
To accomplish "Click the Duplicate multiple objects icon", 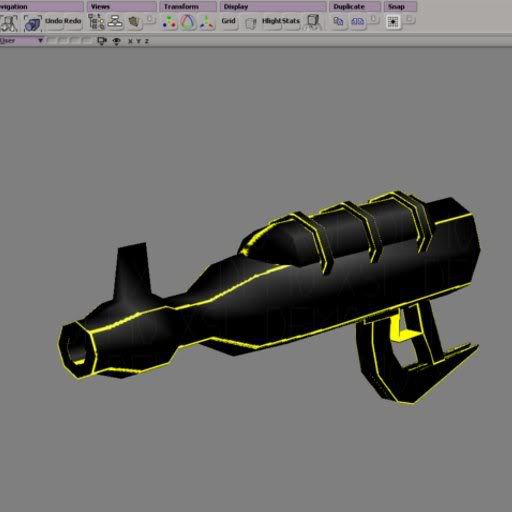I will pos(357,22).
